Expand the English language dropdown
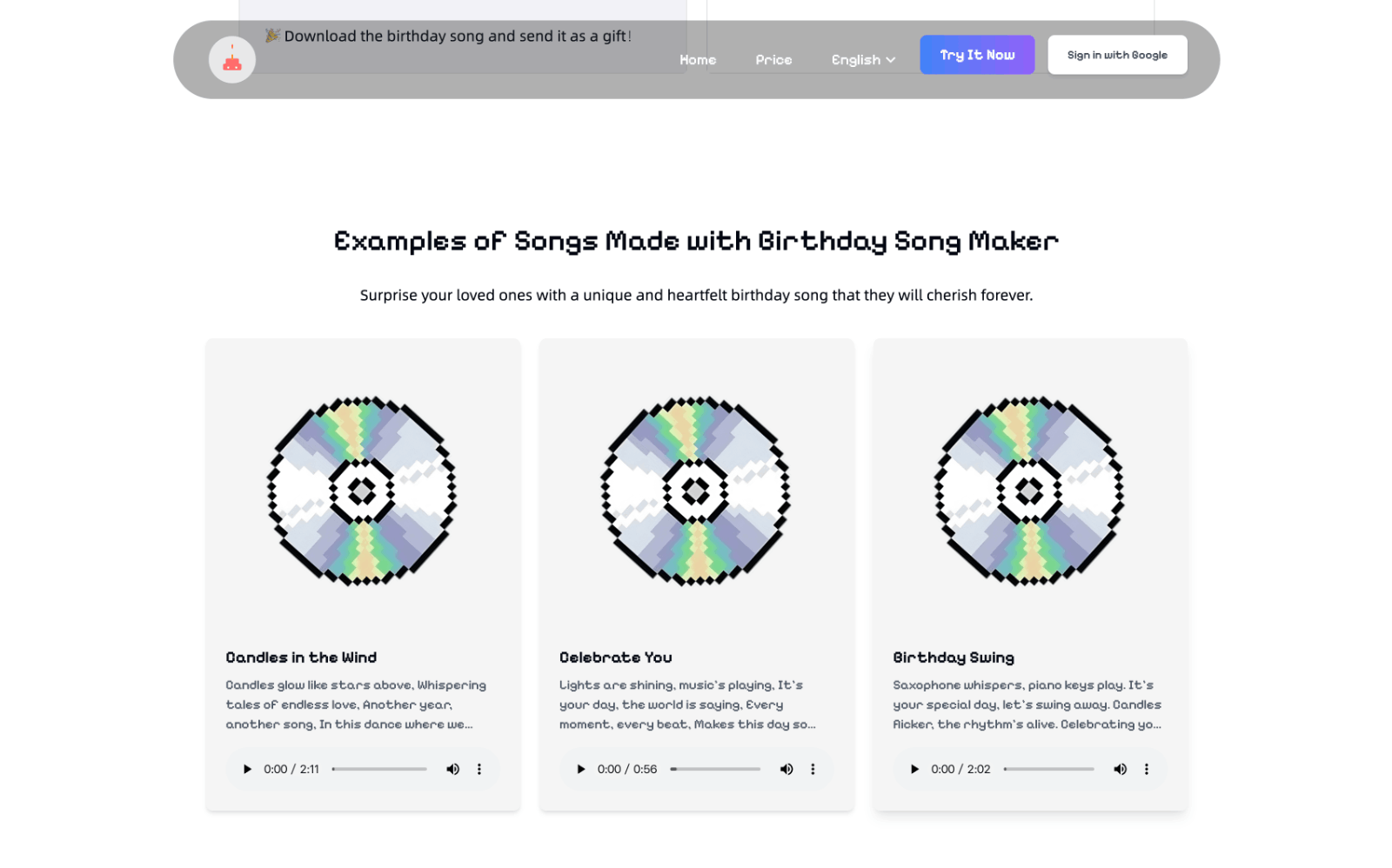The width and height of the screenshot is (1392, 868). coord(863,60)
